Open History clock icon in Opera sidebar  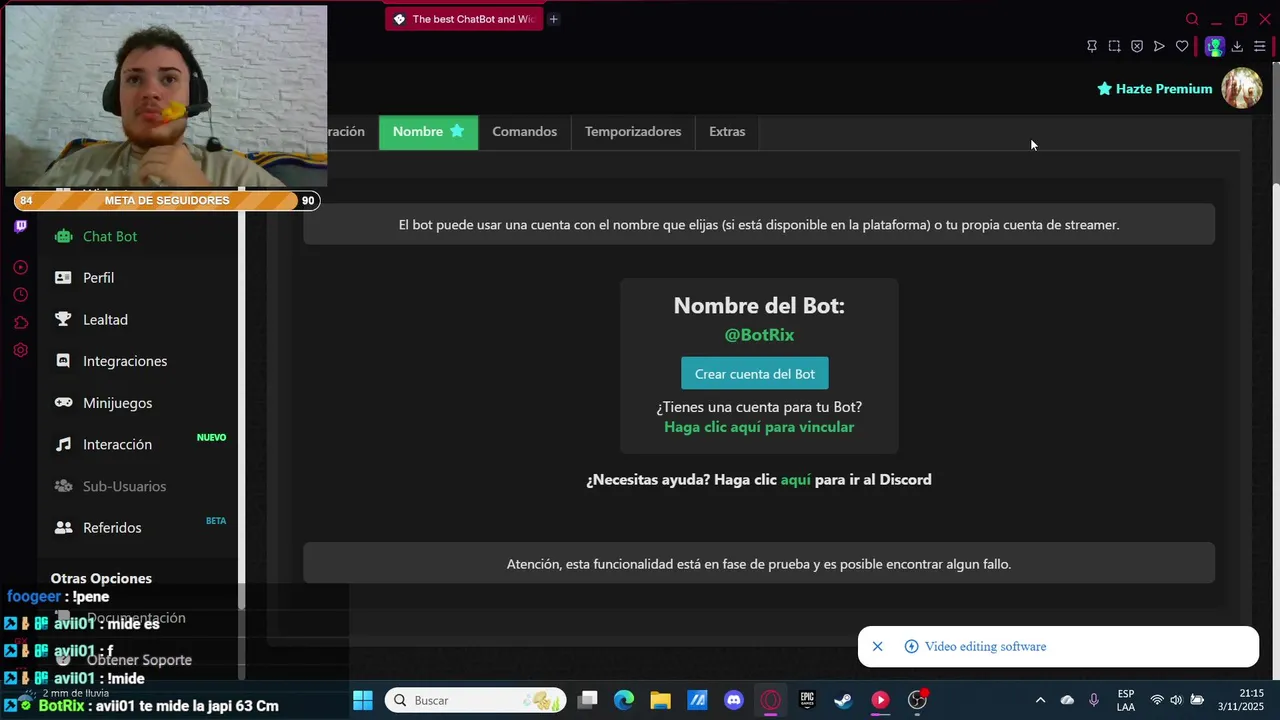pyautogui.click(x=20, y=295)
